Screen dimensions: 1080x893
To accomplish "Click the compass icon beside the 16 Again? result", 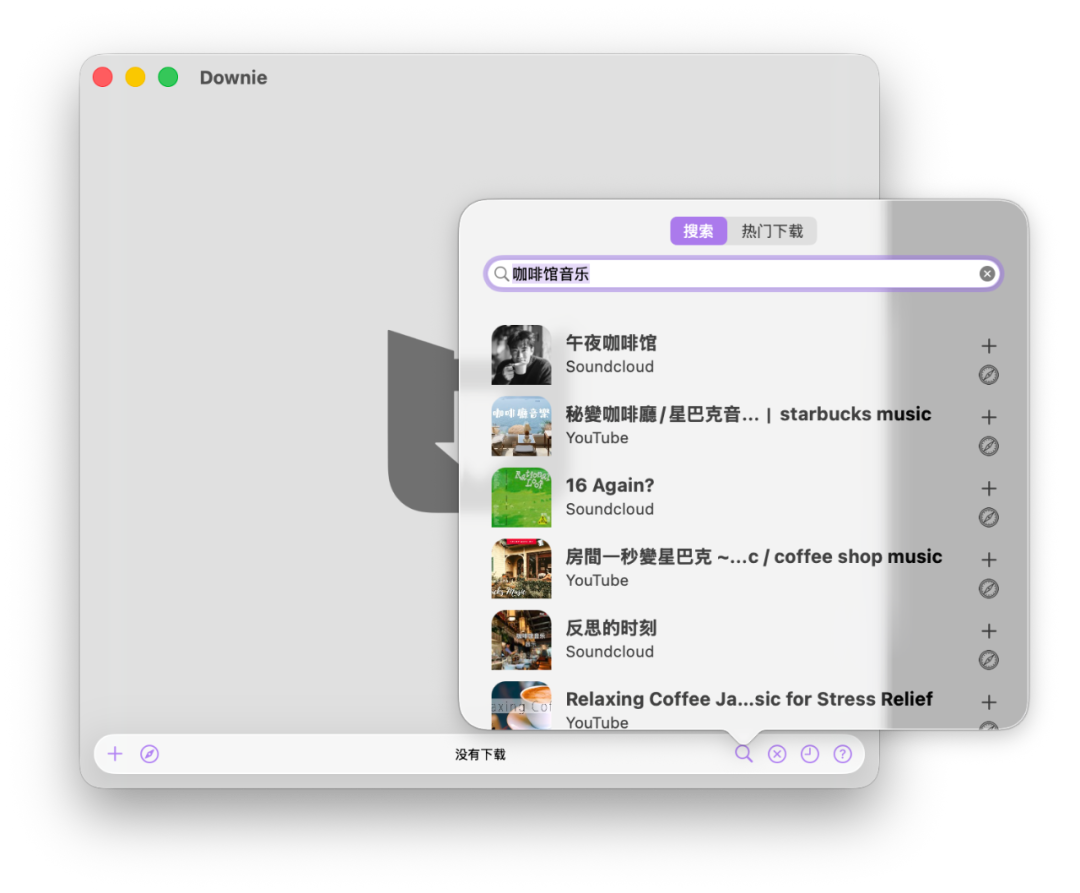I will 988,518.
